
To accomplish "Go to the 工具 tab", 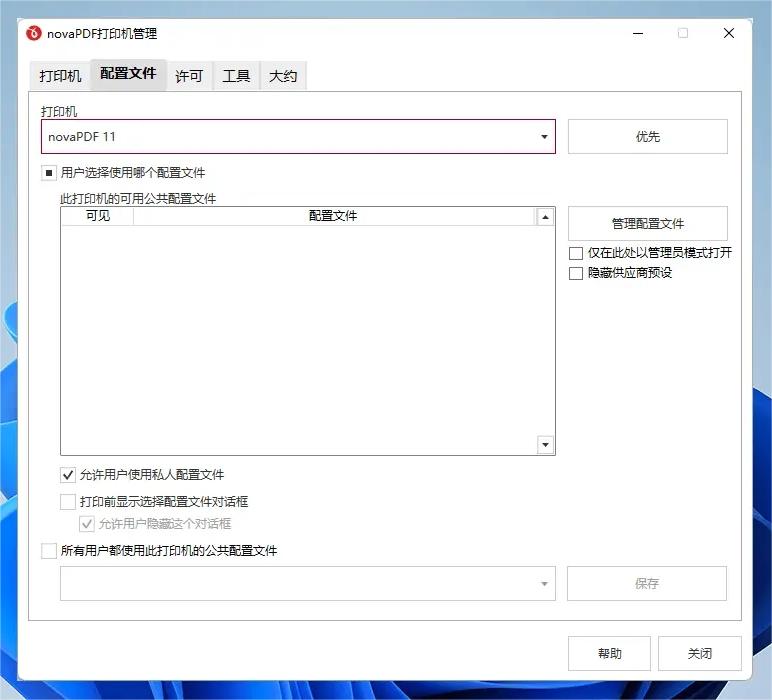I will coord(236,76).
